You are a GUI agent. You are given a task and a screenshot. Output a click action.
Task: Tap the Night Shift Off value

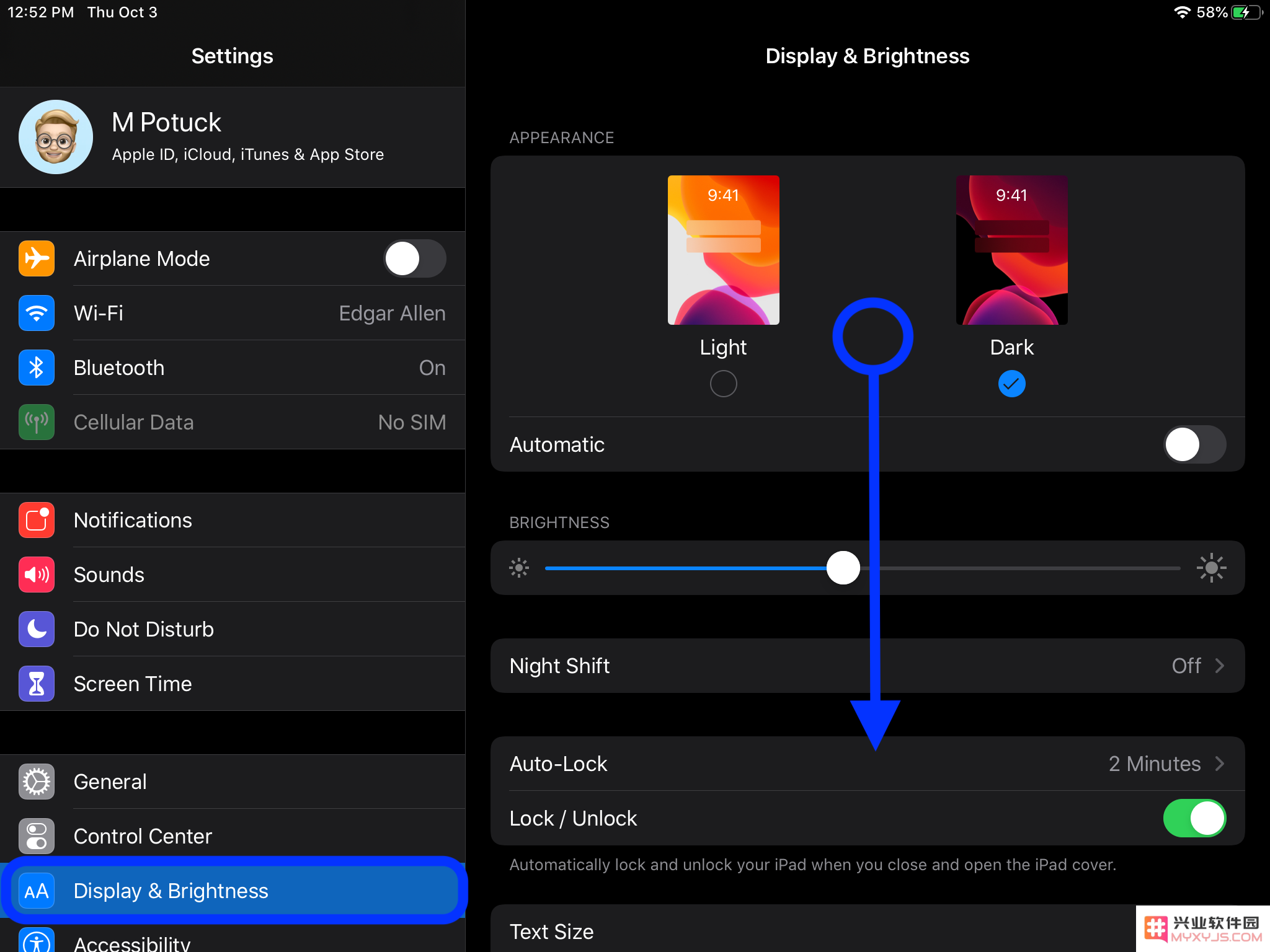1186,666
